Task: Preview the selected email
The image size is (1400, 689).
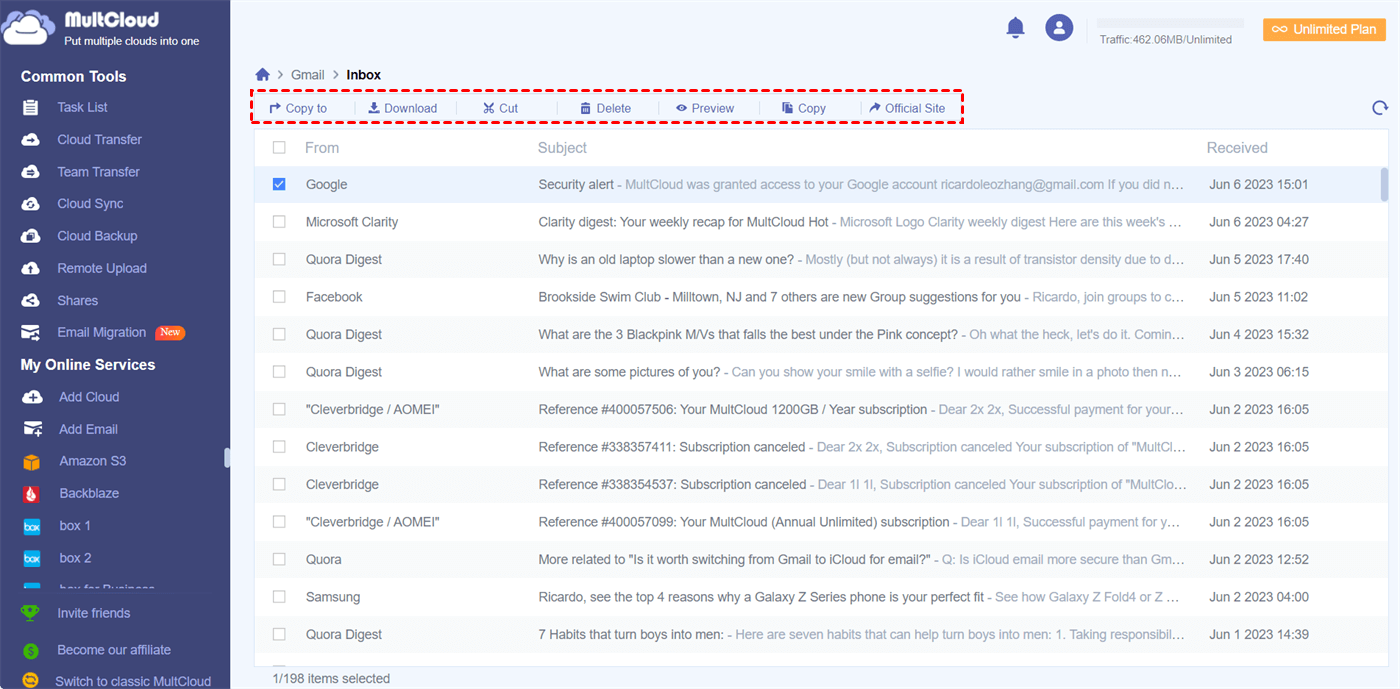Action: (x=704, y=108)
